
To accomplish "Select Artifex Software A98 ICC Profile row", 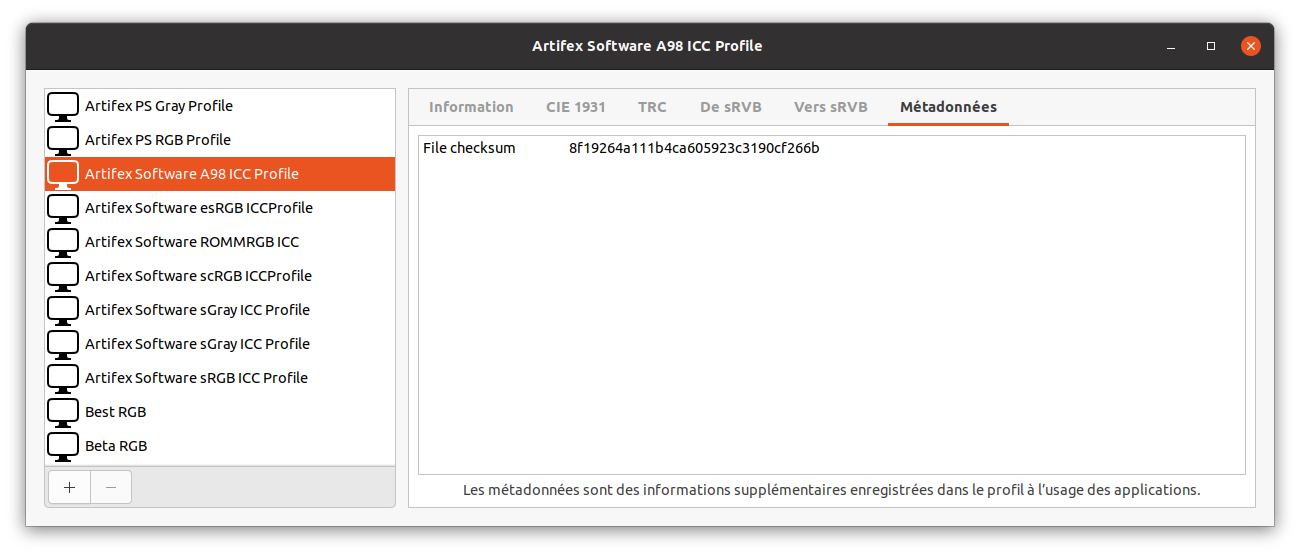I will pyautogui.click(x=220, y=174).
